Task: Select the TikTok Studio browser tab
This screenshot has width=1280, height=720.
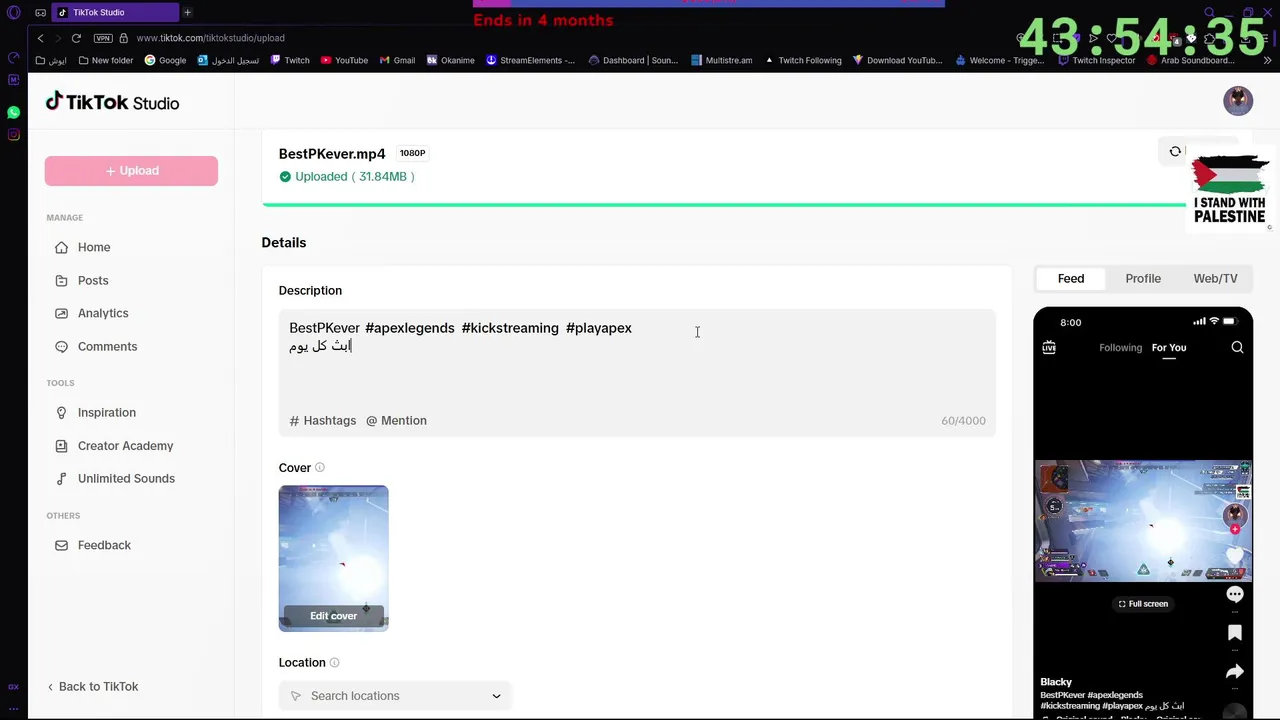Action: click(x=115, y=12)
